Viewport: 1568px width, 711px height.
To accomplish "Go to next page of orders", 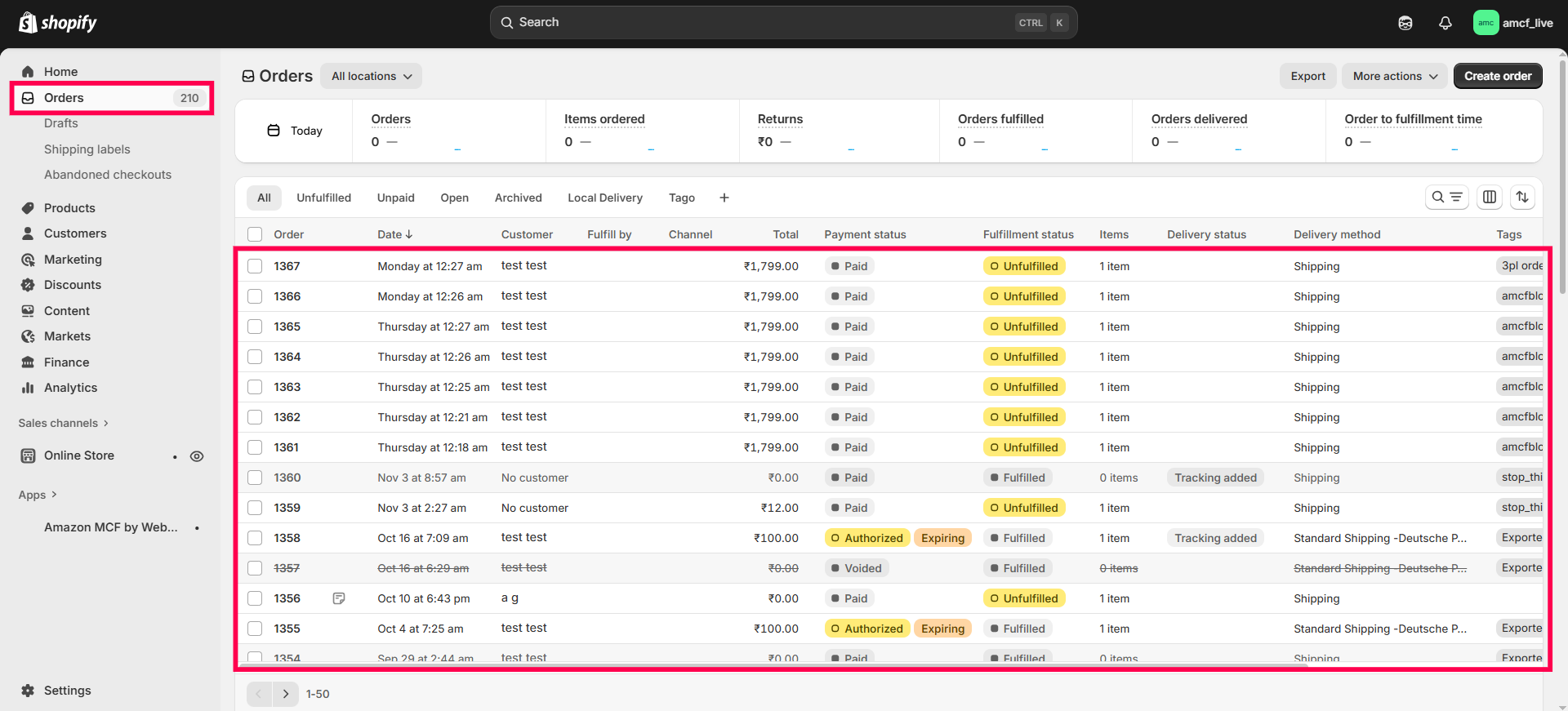I will pos(285,694).
